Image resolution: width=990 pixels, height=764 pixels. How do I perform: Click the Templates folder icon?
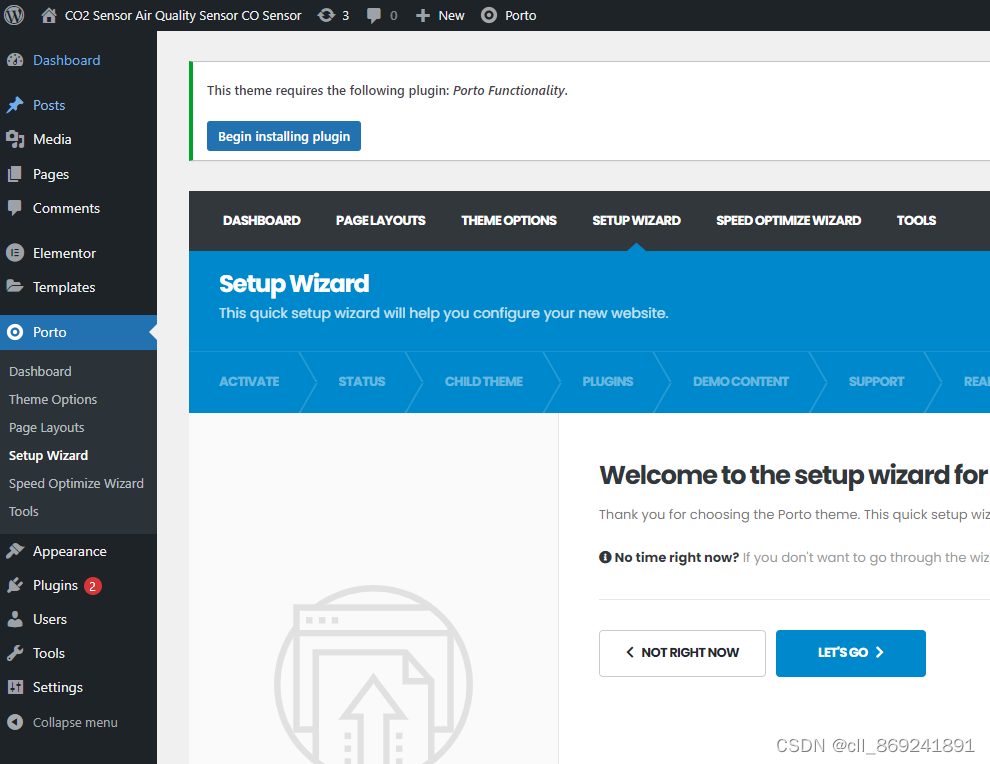(15, 287)
